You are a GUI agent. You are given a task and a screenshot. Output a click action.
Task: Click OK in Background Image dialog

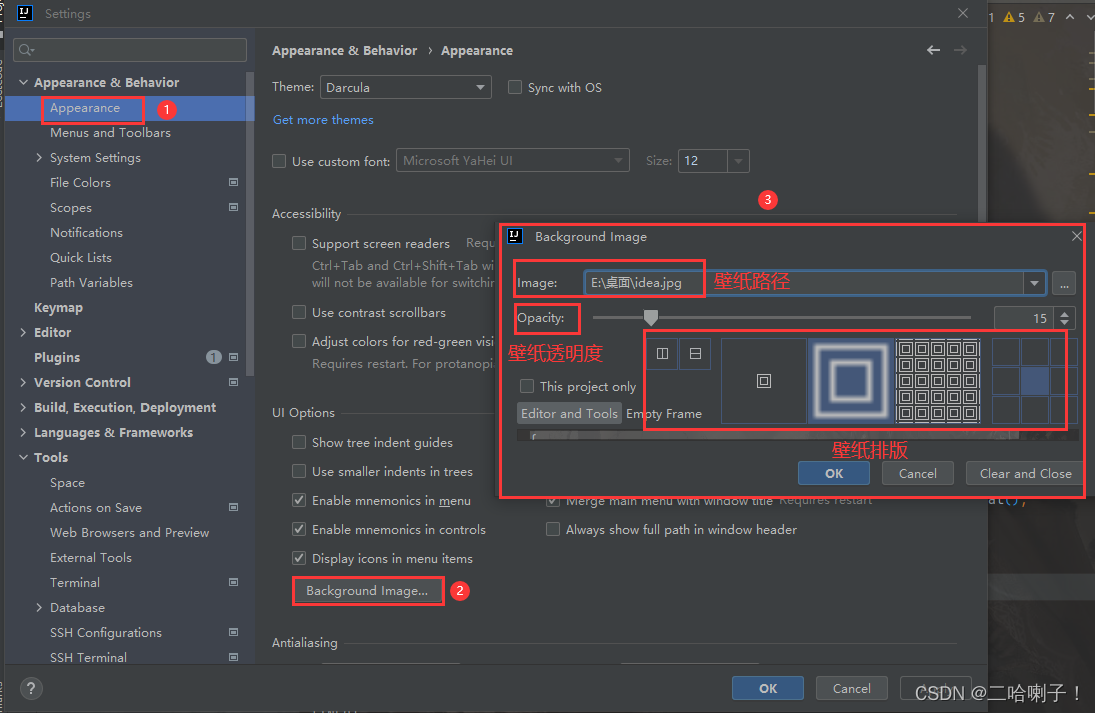[834, 473]
